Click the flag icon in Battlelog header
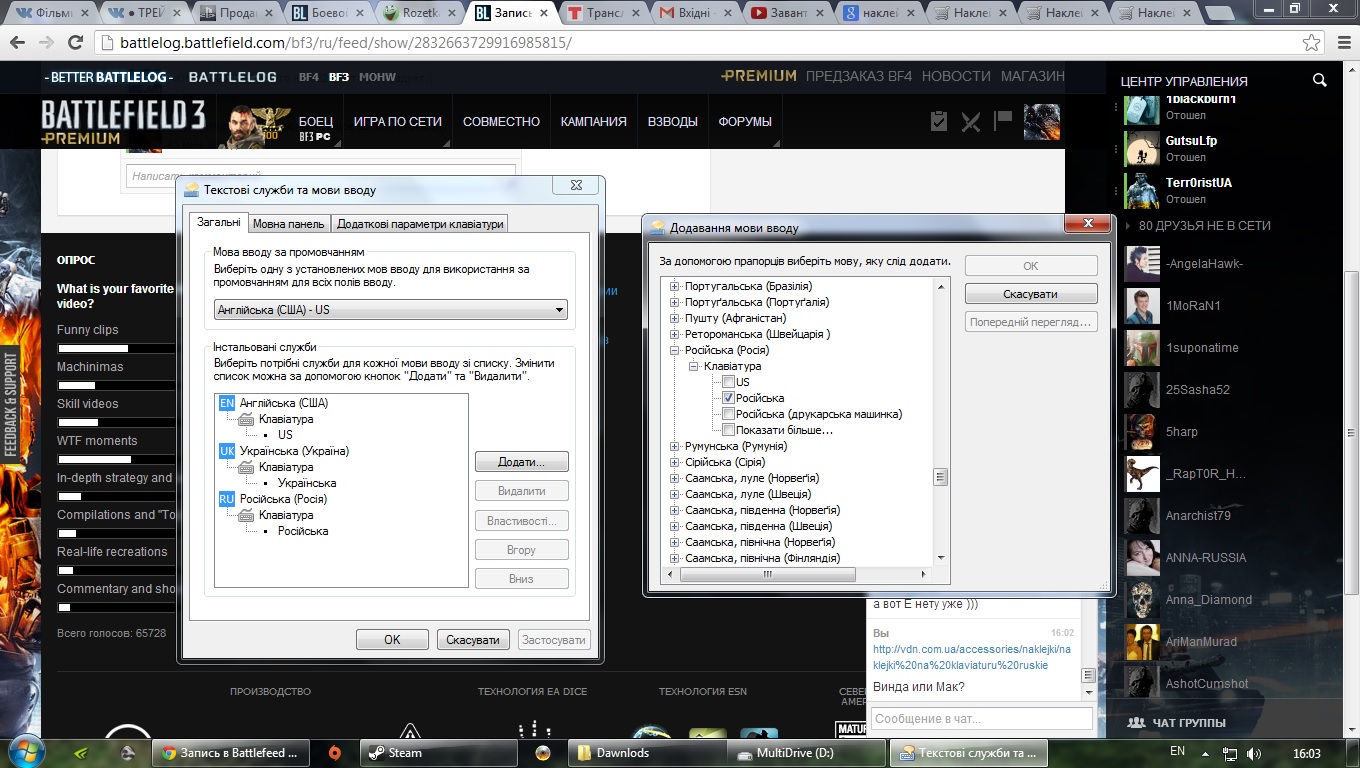The width and height of the screenshot is (1360, 768). click(1002, 121)
